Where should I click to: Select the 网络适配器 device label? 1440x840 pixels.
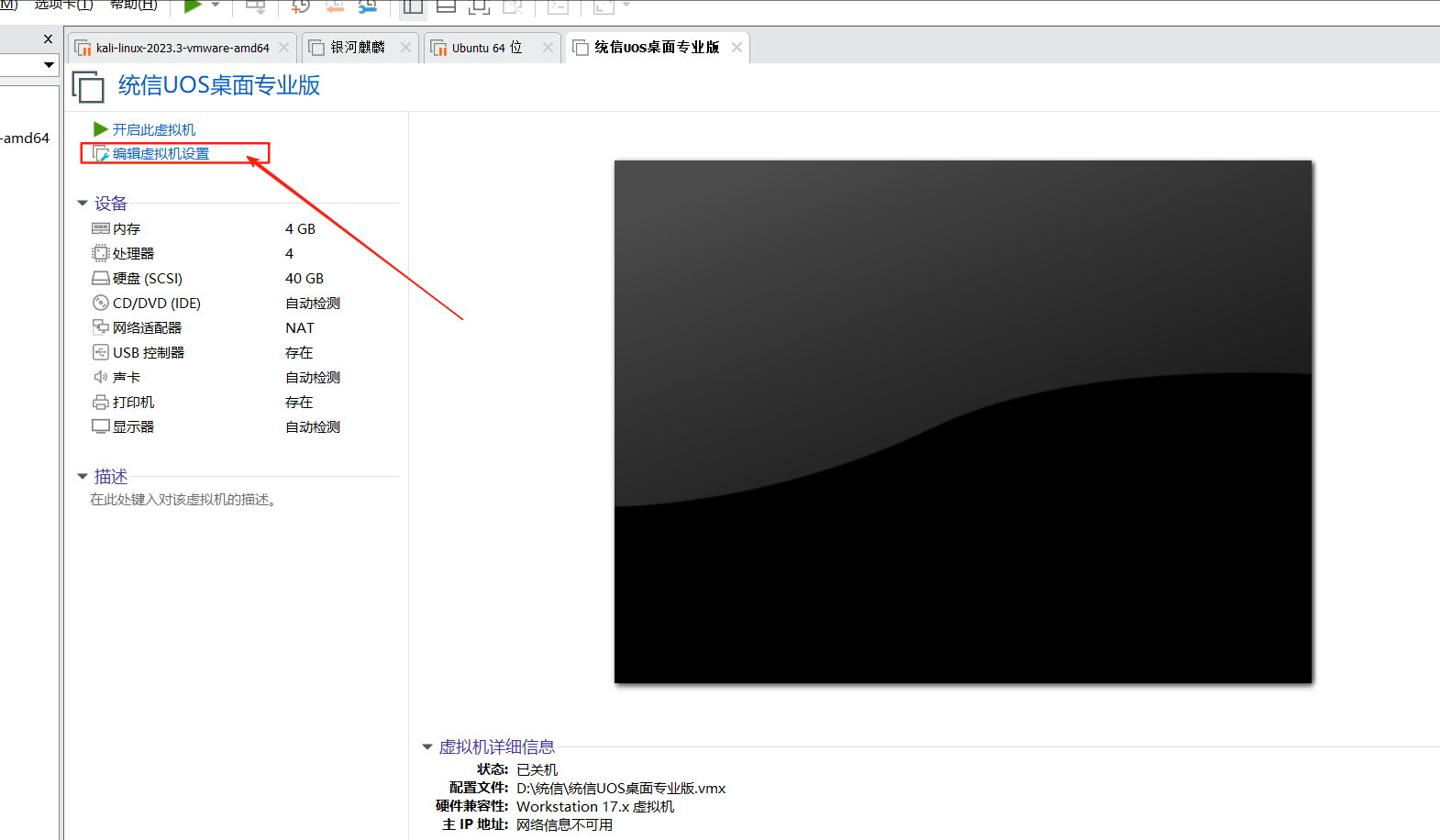coord(148,328)
